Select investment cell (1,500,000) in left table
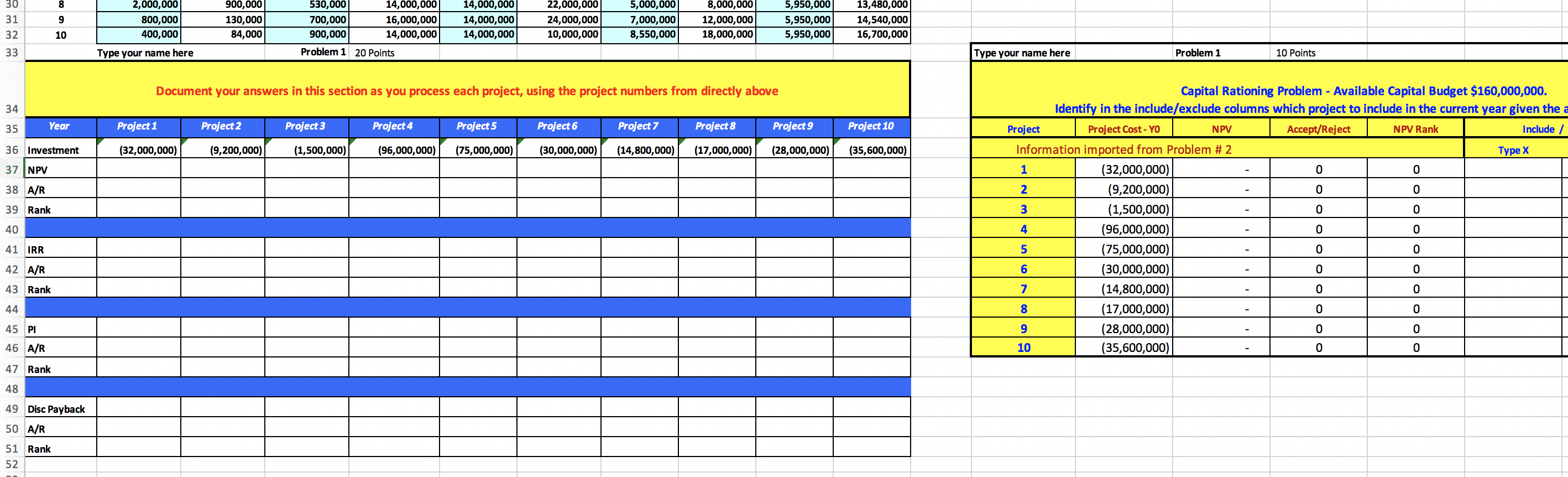Viewport: 1568px width, 477px height. coord(306,149)
